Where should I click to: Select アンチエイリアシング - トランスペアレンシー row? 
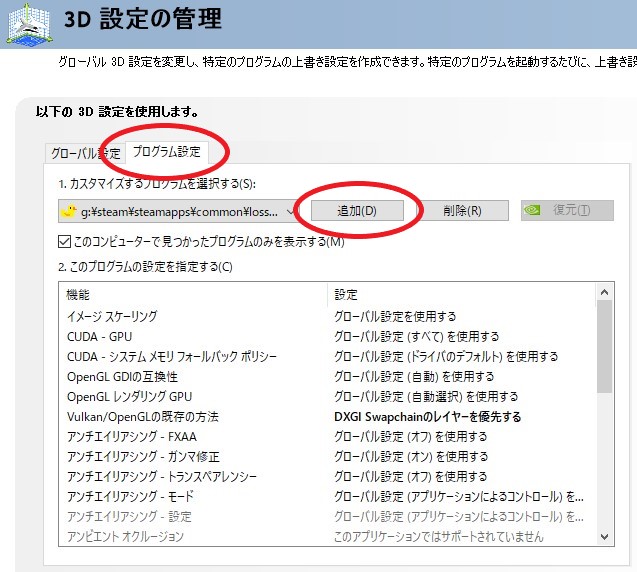[x=327, y=476]
